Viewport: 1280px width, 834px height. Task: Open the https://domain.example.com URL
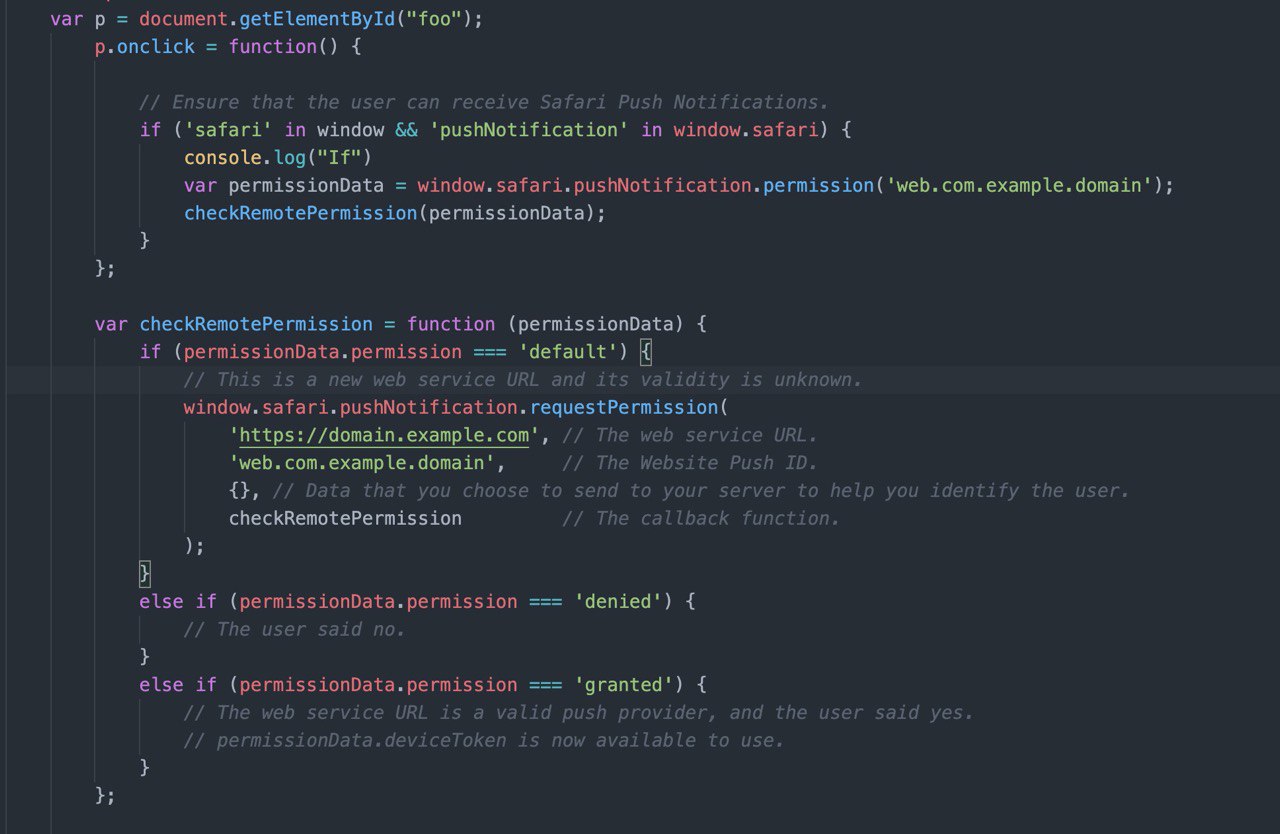384,435
